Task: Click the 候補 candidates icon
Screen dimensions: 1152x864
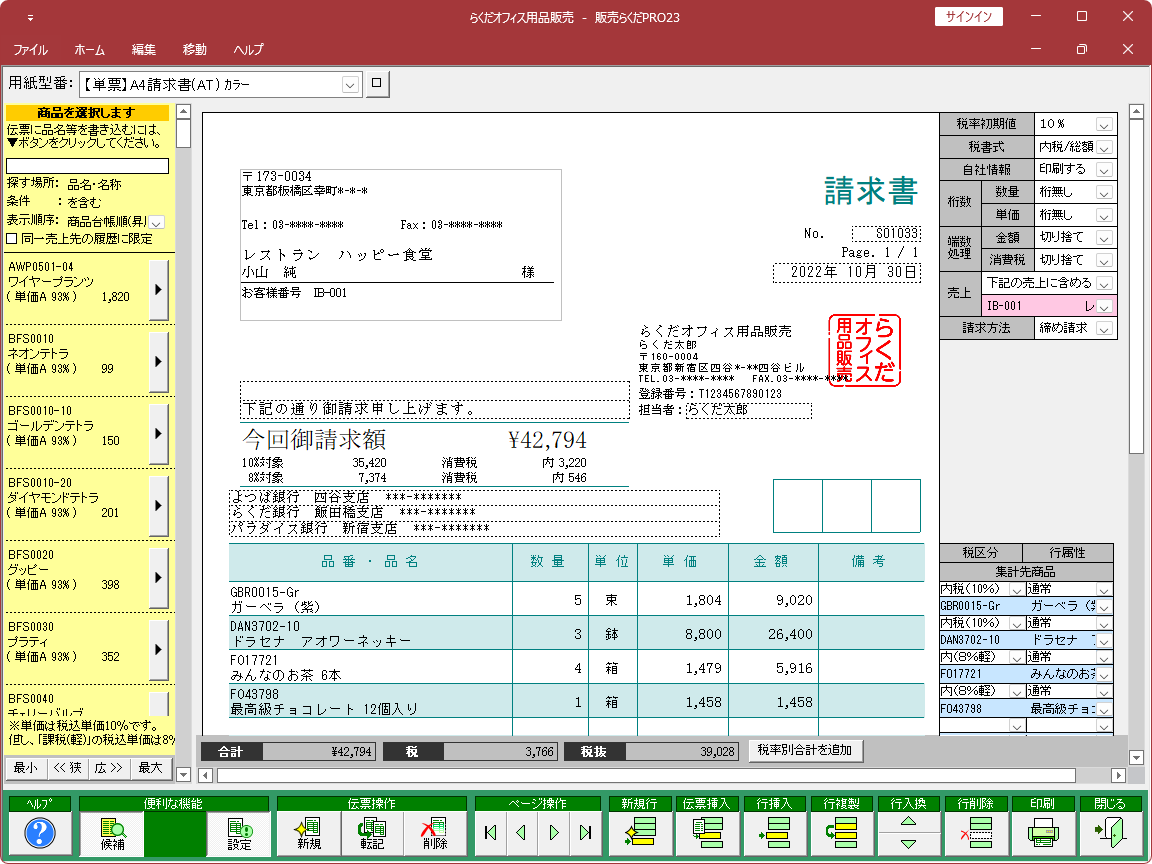Action: tap(112, 832)
